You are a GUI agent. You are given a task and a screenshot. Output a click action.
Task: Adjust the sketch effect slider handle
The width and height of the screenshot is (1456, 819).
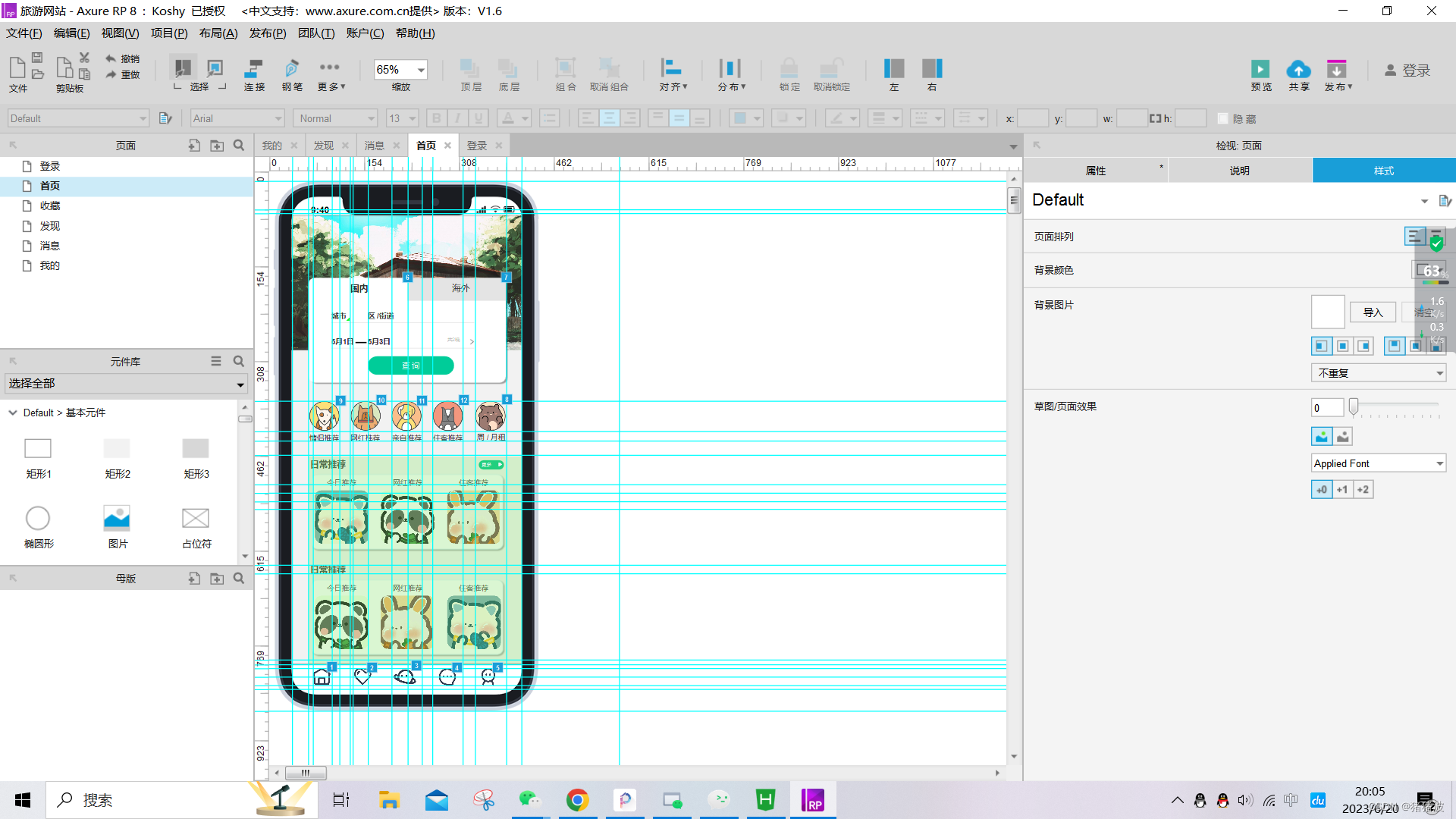[1354, 407]
